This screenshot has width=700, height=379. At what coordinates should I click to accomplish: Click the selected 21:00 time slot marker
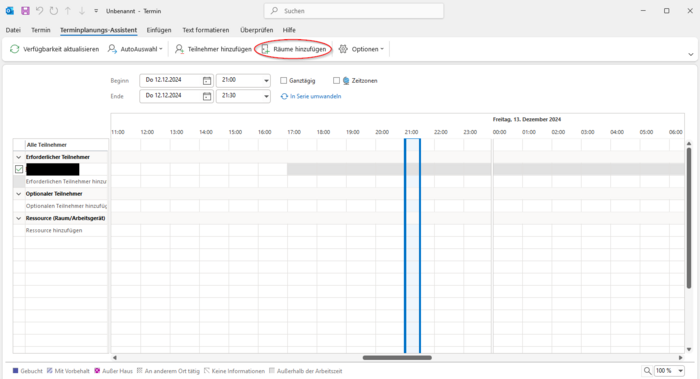tap(412, 246)
